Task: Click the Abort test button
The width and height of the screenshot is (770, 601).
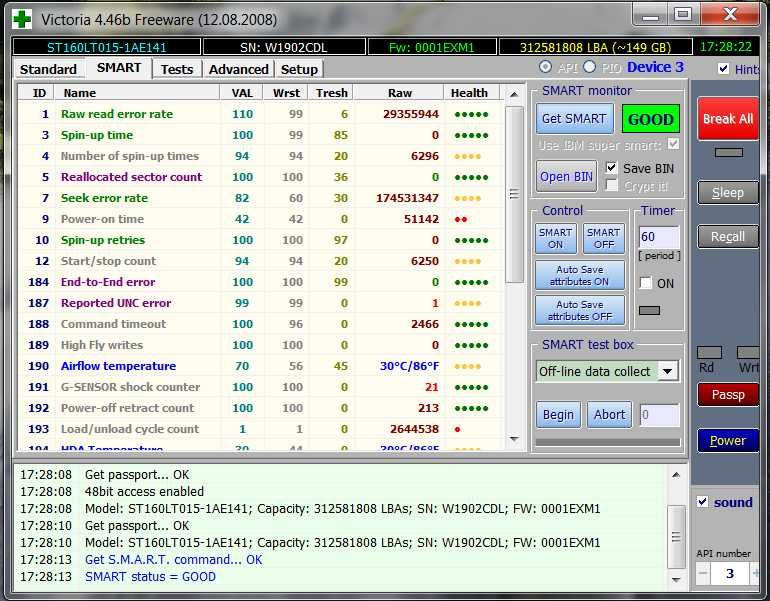Action: pyautogui.click(x=609, y=415)
